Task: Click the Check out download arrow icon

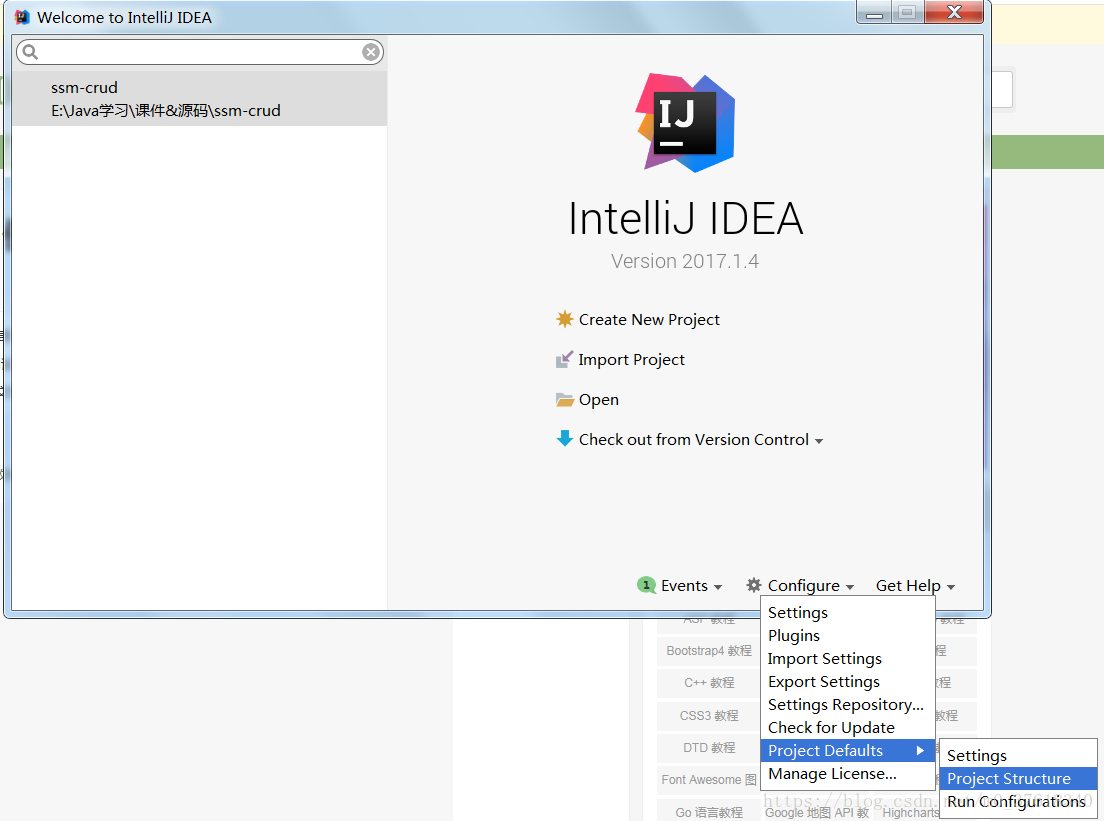Action: coord(565,439)
